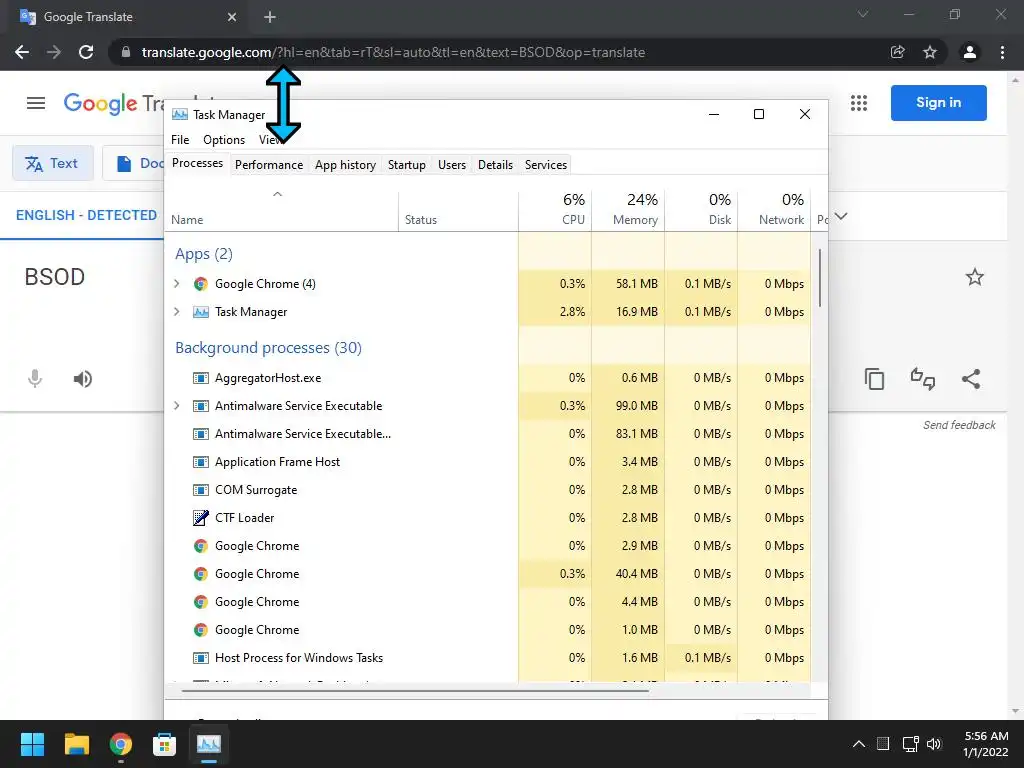Screen dimensions: 1024x768
Task: Open Task Manager File menu
Action: 180,140
